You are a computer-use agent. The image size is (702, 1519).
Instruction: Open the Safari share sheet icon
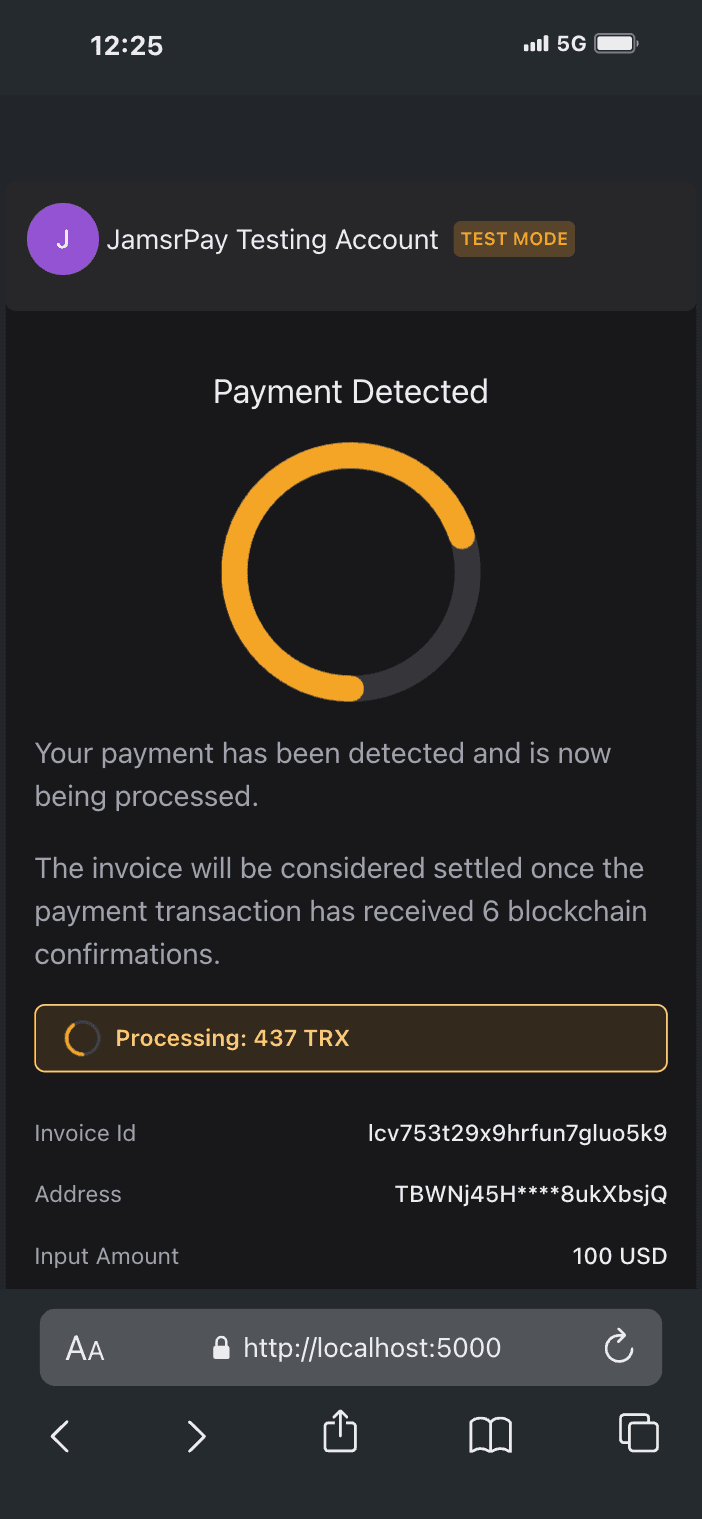(x=340, y=1430)
